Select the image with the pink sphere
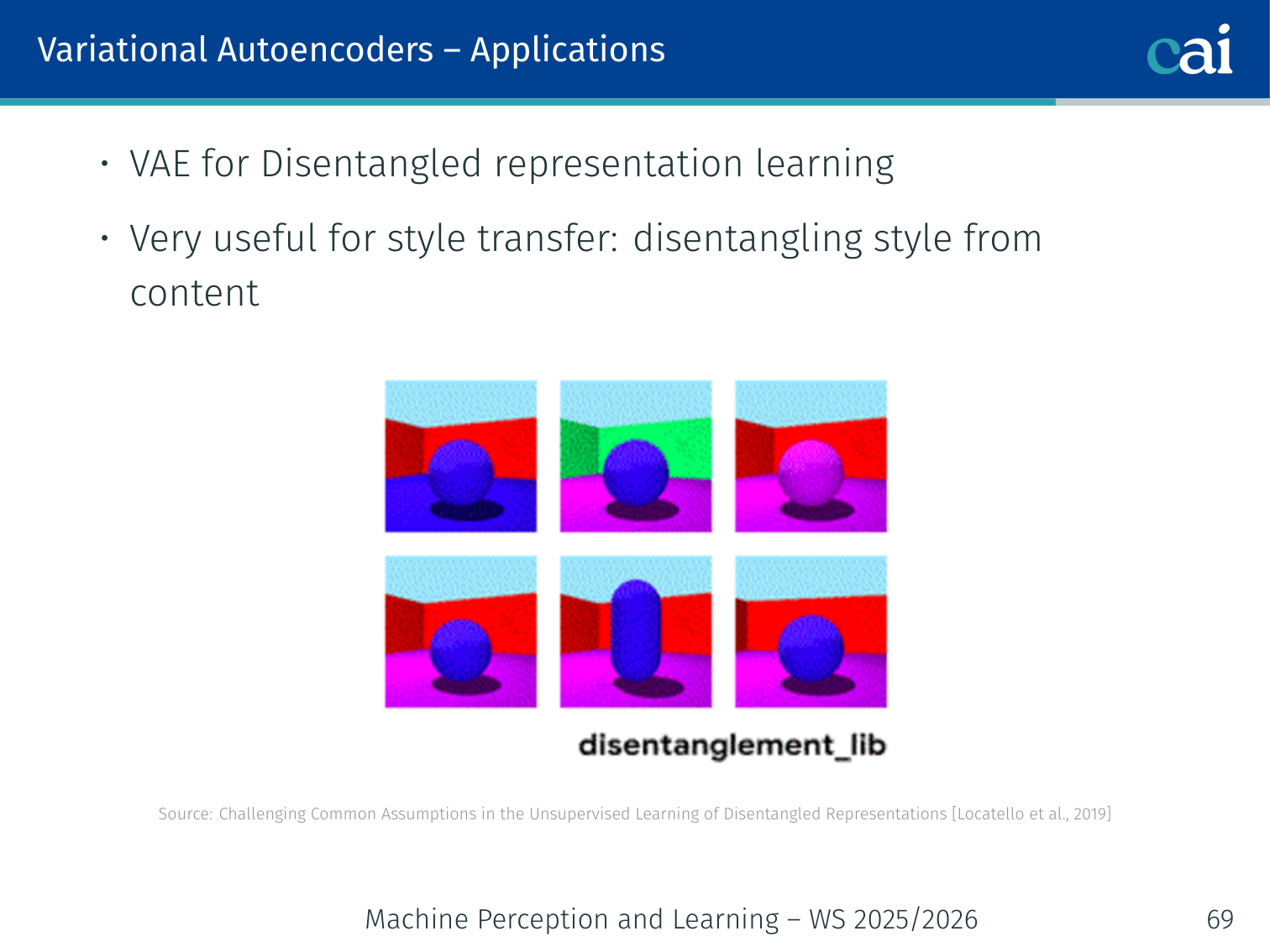 (811, 456)
